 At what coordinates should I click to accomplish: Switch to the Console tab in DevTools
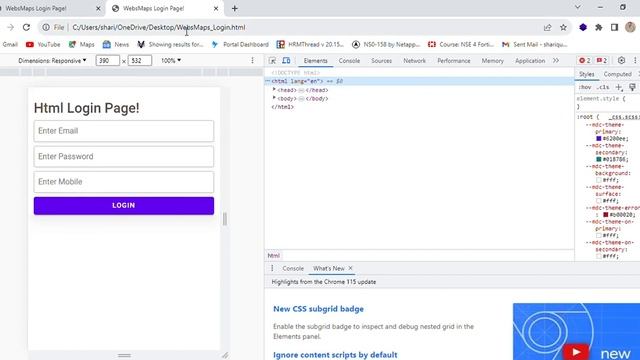pos(349,60)
